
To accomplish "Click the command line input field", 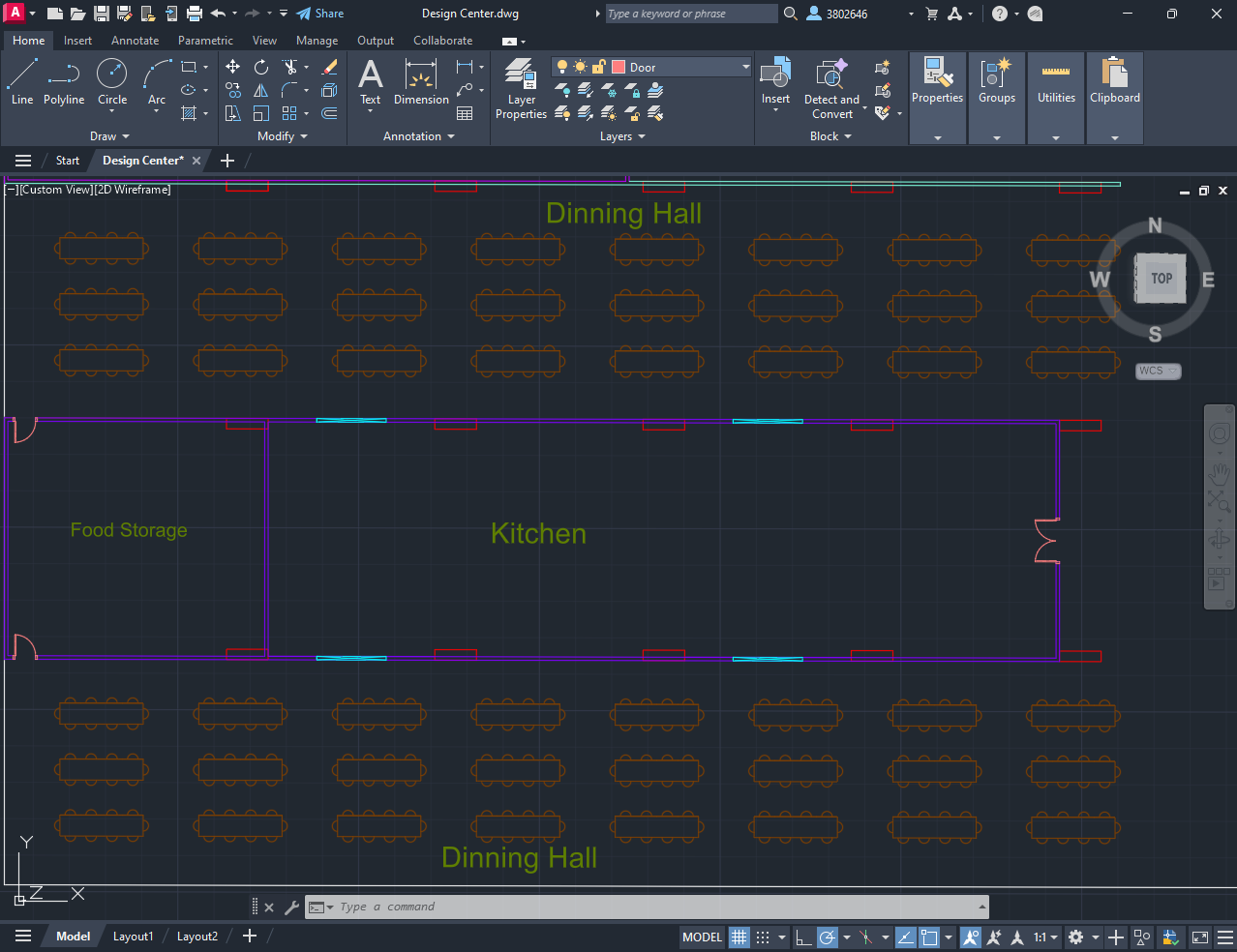I will click(x=647, y=907).
